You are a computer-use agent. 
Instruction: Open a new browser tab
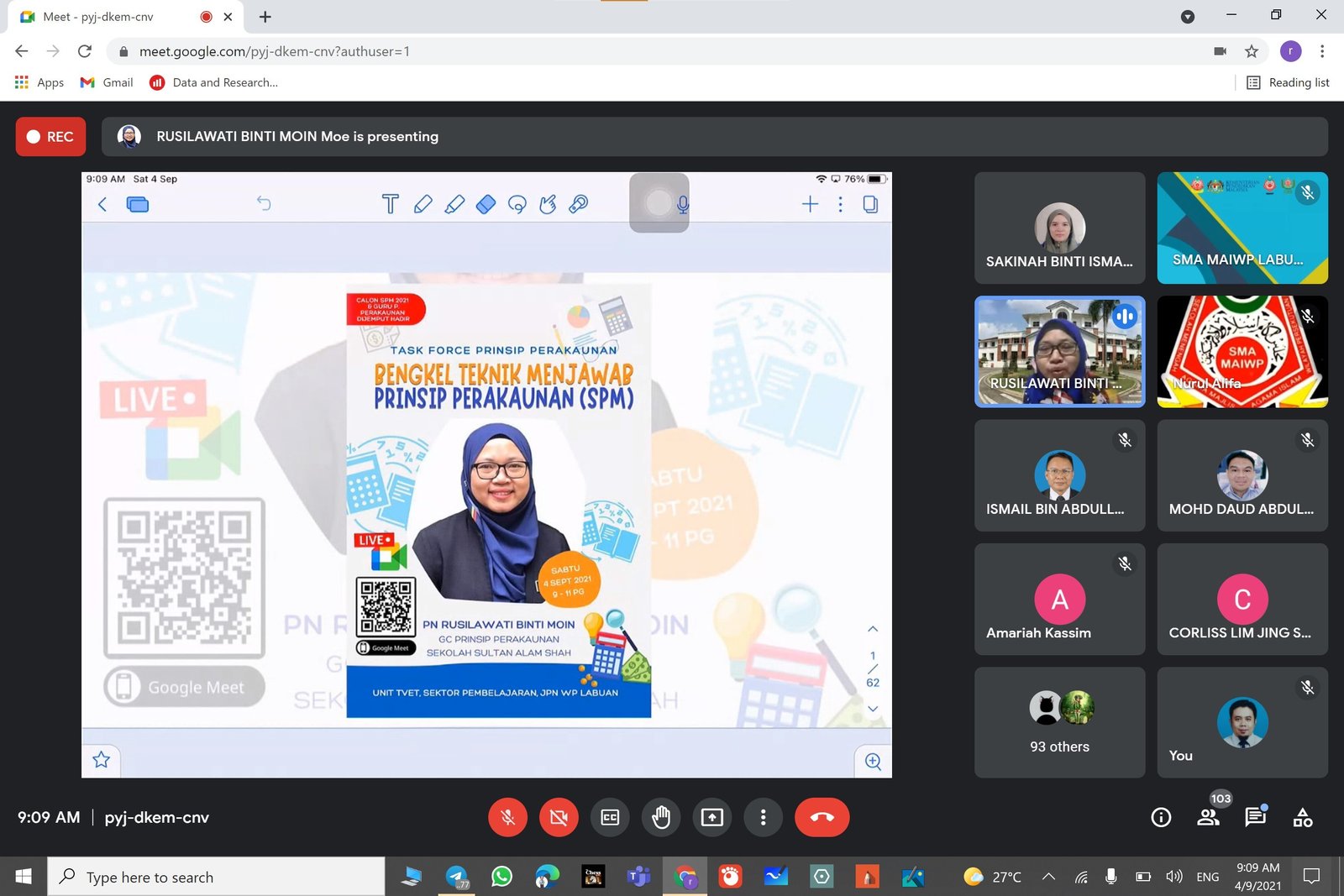(x=265, y=17)
